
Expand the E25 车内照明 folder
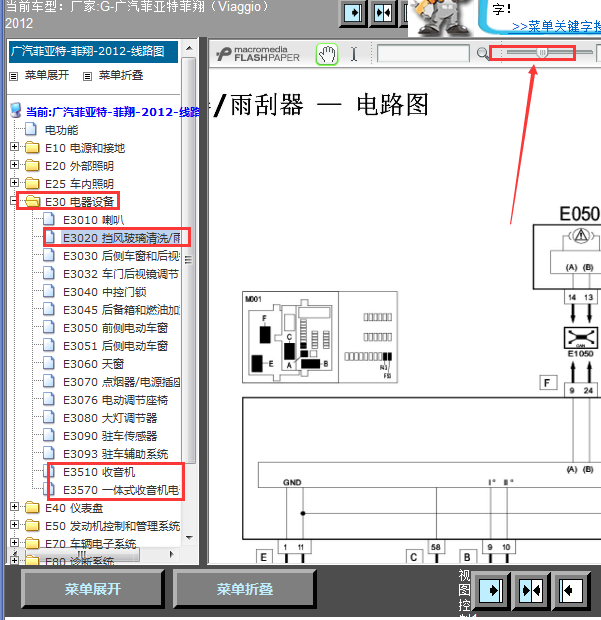tap(14, 182)
